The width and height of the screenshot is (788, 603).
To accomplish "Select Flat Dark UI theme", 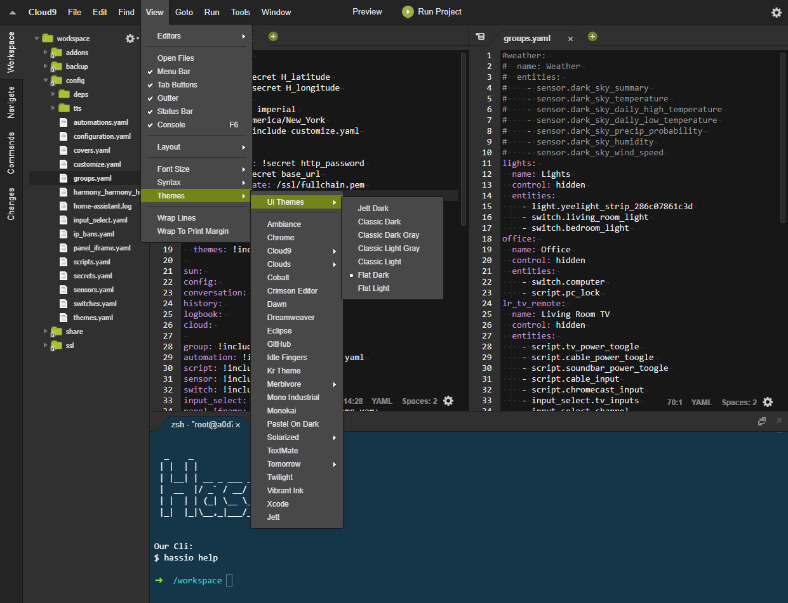I will tap(392, 275).
